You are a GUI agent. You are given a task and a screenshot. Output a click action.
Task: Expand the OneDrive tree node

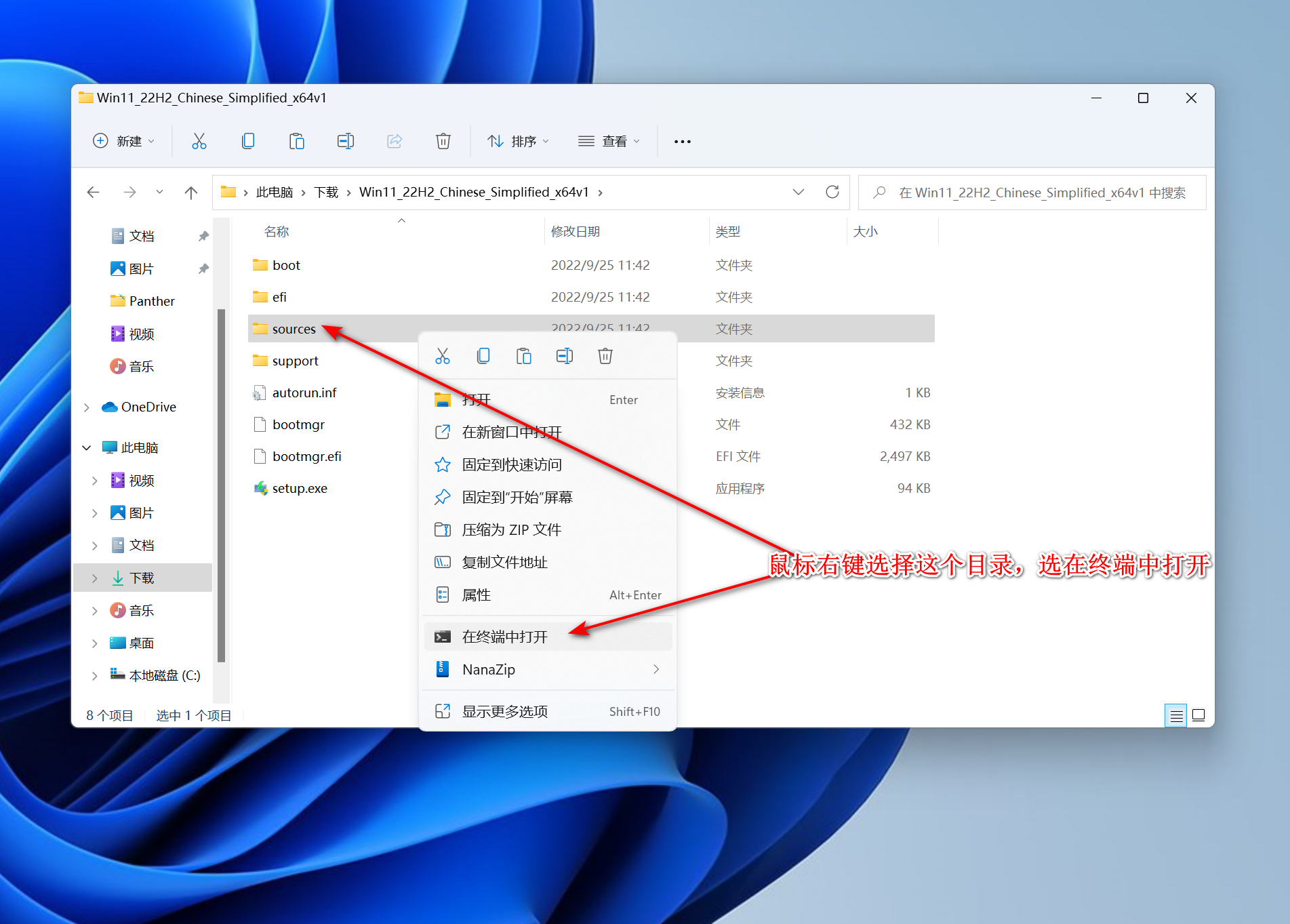coord(87,407)
